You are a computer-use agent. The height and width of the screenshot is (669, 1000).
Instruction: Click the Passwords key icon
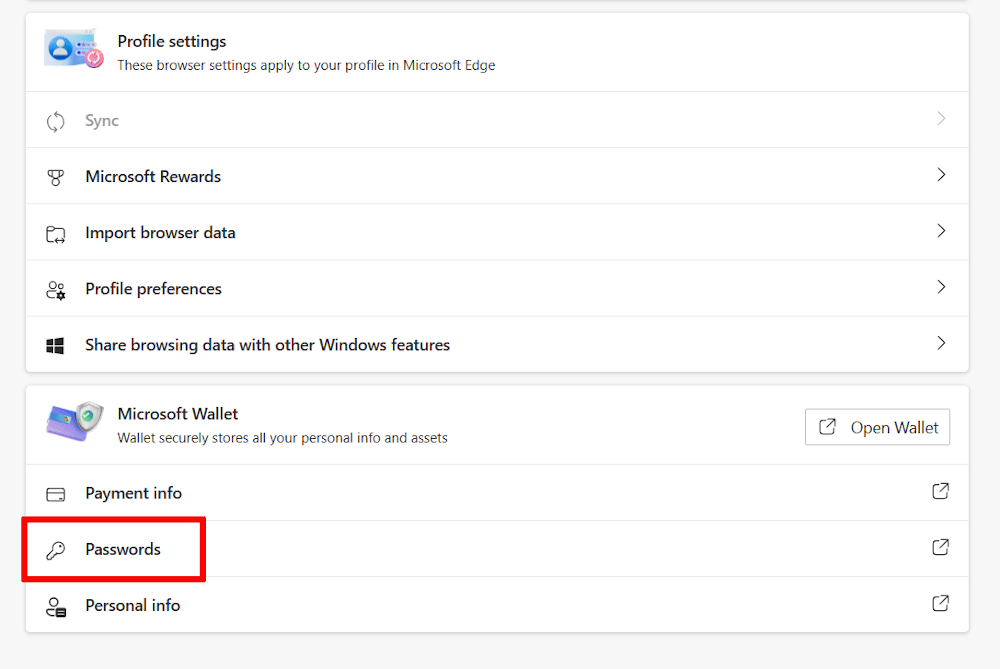point(55,550)
